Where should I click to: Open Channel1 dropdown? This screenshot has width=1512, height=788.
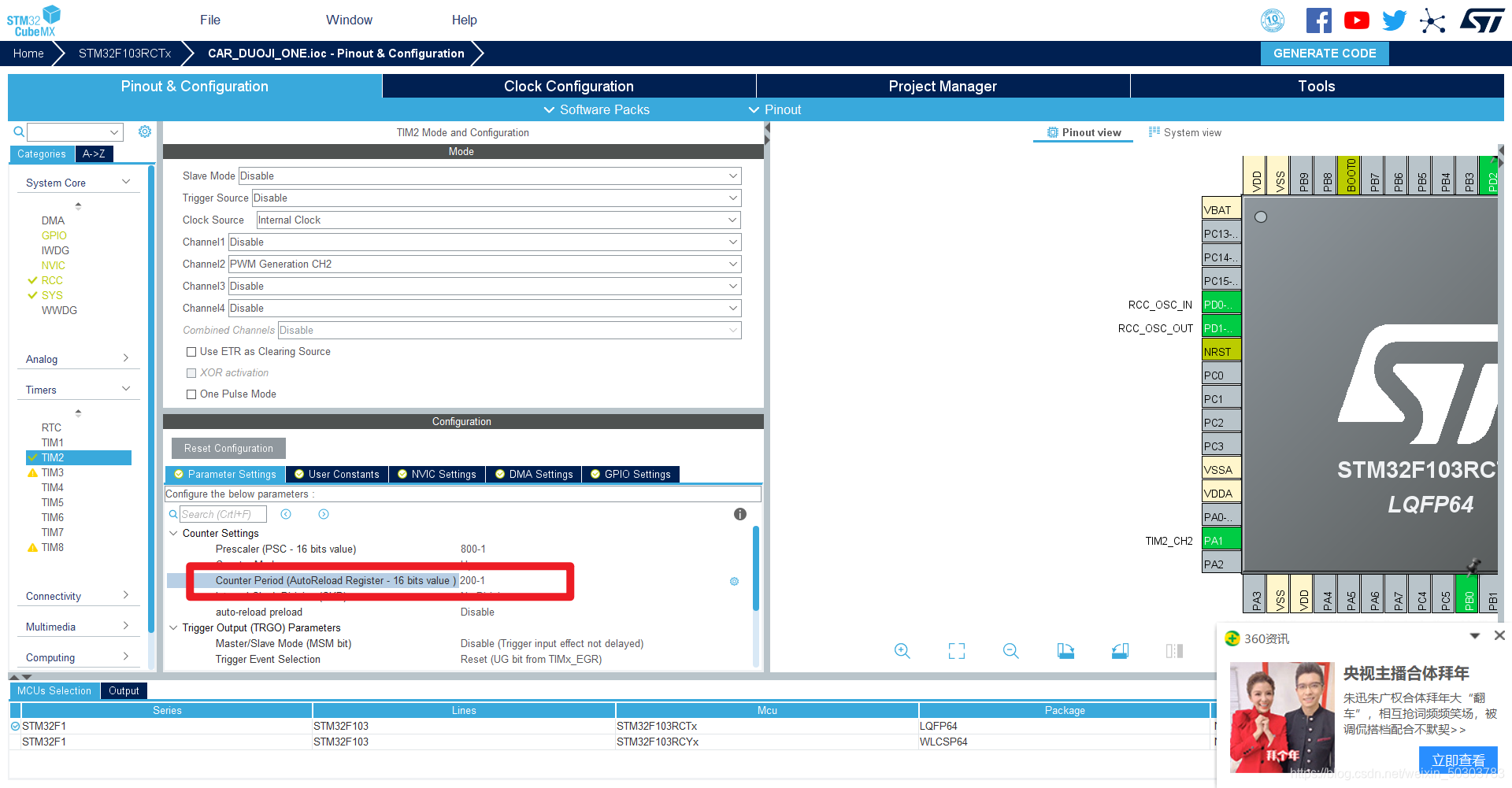[484, 242]
